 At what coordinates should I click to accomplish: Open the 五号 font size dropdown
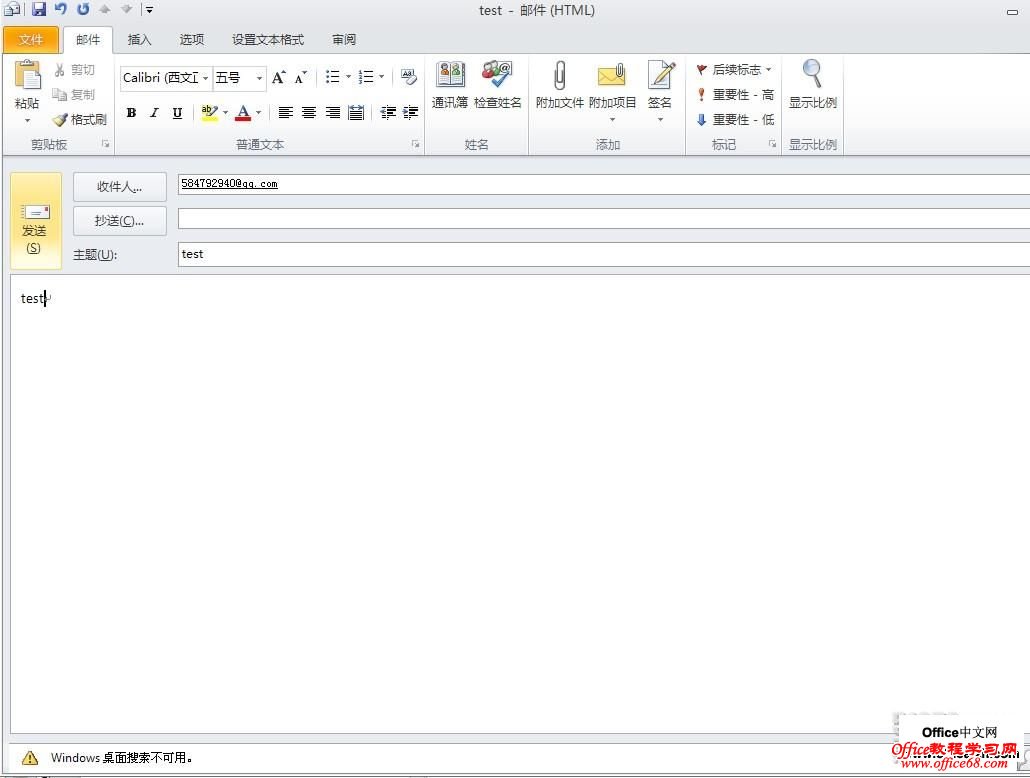(258, 77)
